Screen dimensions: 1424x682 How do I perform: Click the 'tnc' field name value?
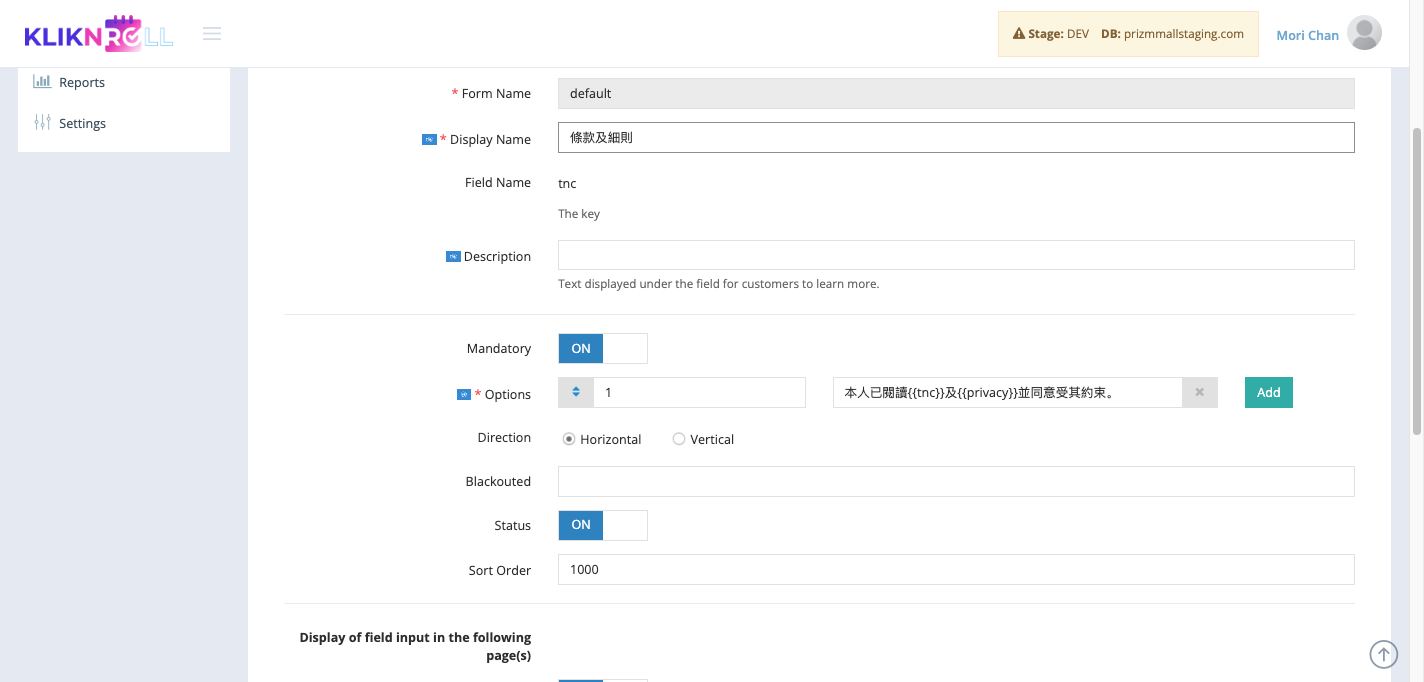567,183
